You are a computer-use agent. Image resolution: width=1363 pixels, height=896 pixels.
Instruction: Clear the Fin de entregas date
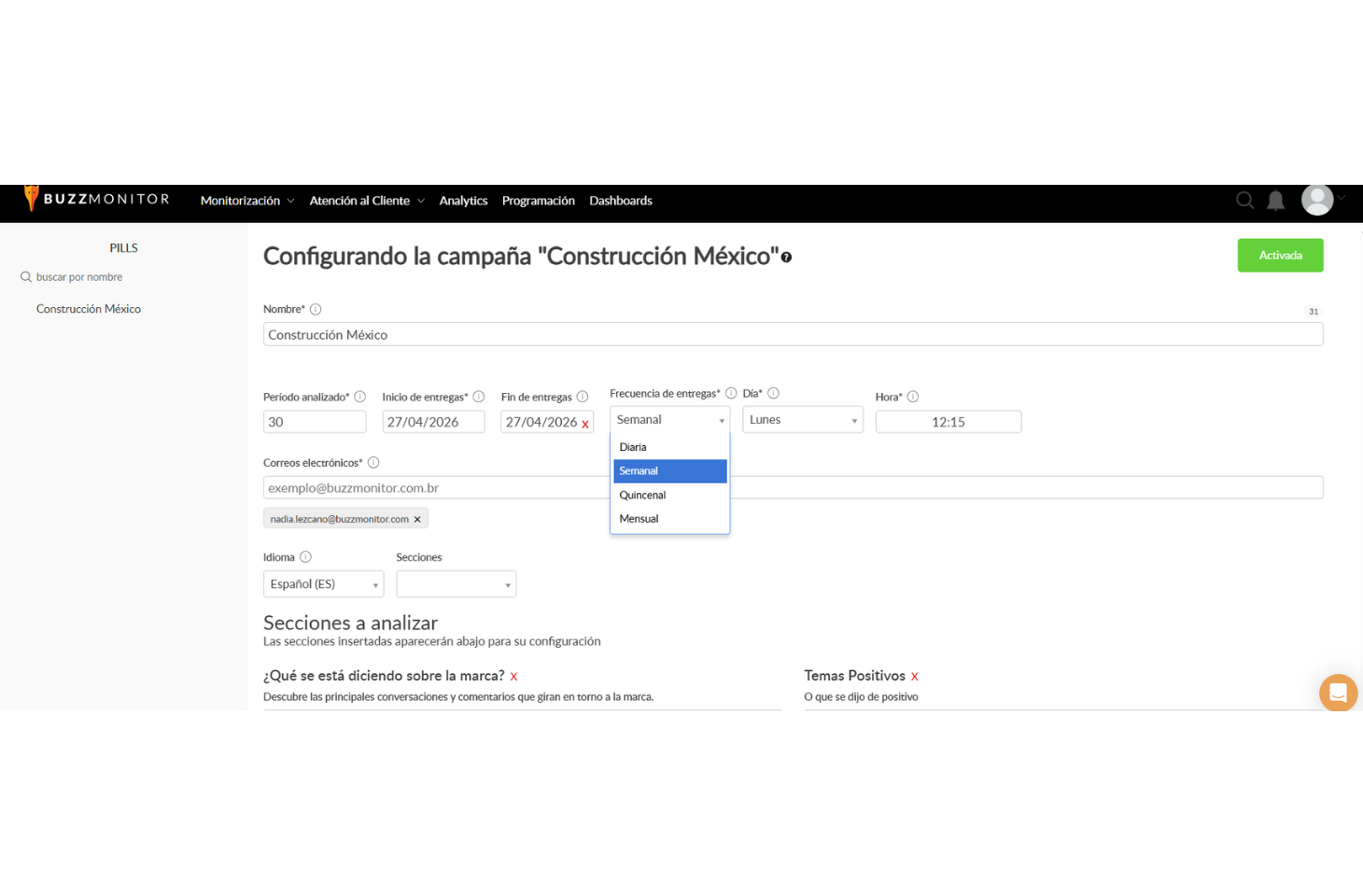[585, 424]
